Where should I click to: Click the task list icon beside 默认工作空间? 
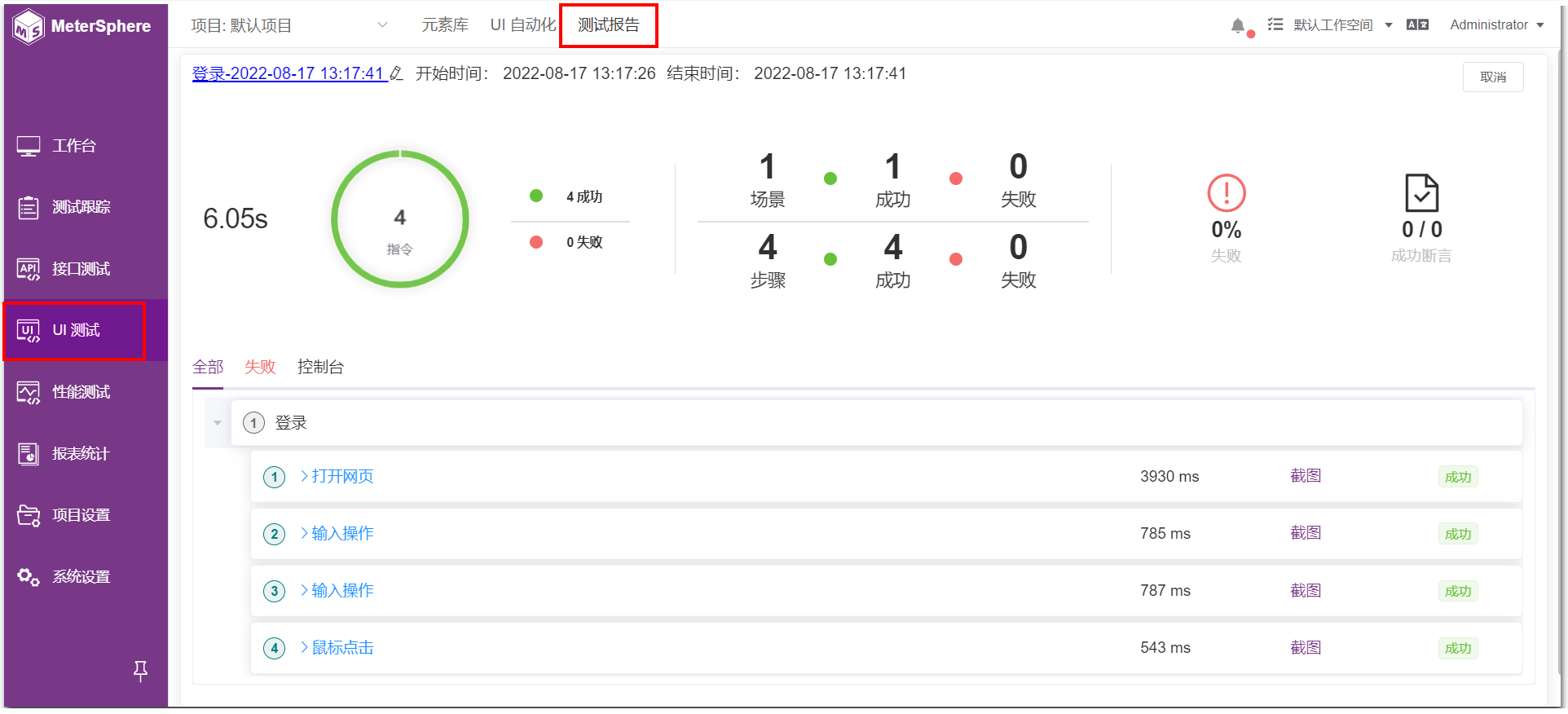1275,25
